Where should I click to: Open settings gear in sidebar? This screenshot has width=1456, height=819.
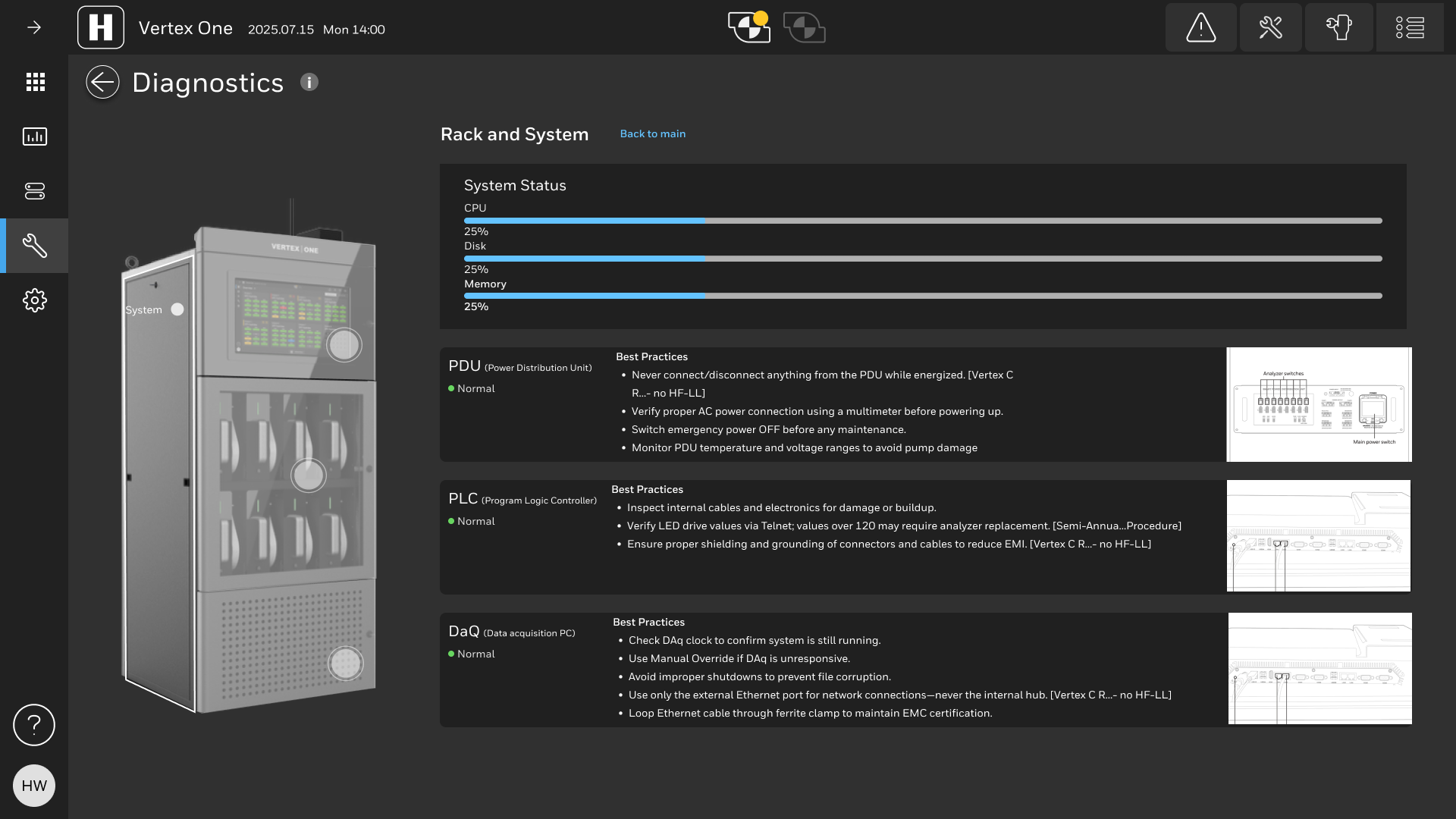point(35,300)
